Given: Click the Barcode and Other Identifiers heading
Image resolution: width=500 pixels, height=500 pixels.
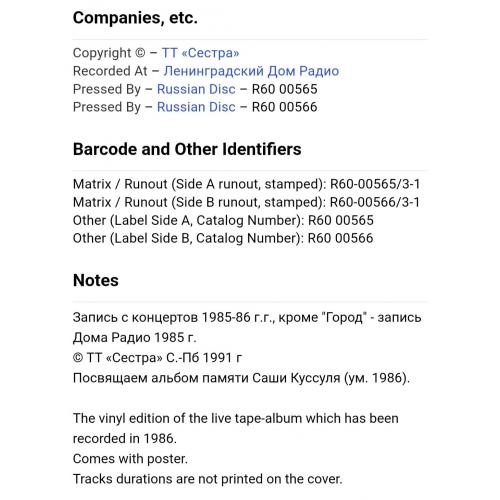Looking at the screenshot, I should click(187, 149).
